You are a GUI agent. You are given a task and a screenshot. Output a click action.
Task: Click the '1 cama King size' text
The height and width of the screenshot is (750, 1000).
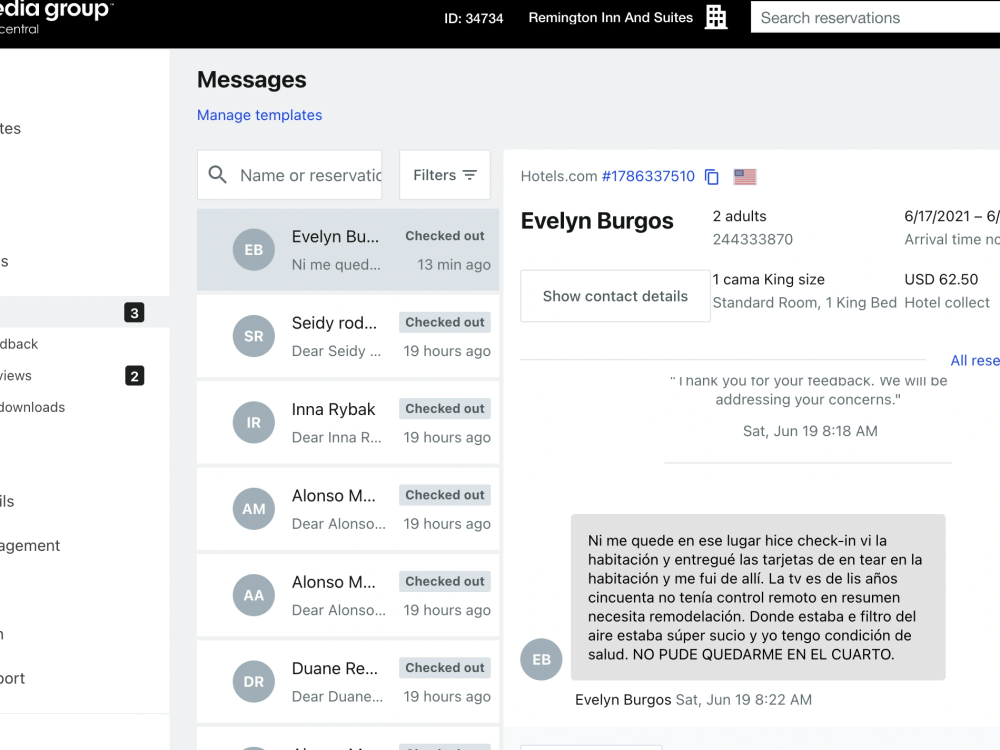768,279
